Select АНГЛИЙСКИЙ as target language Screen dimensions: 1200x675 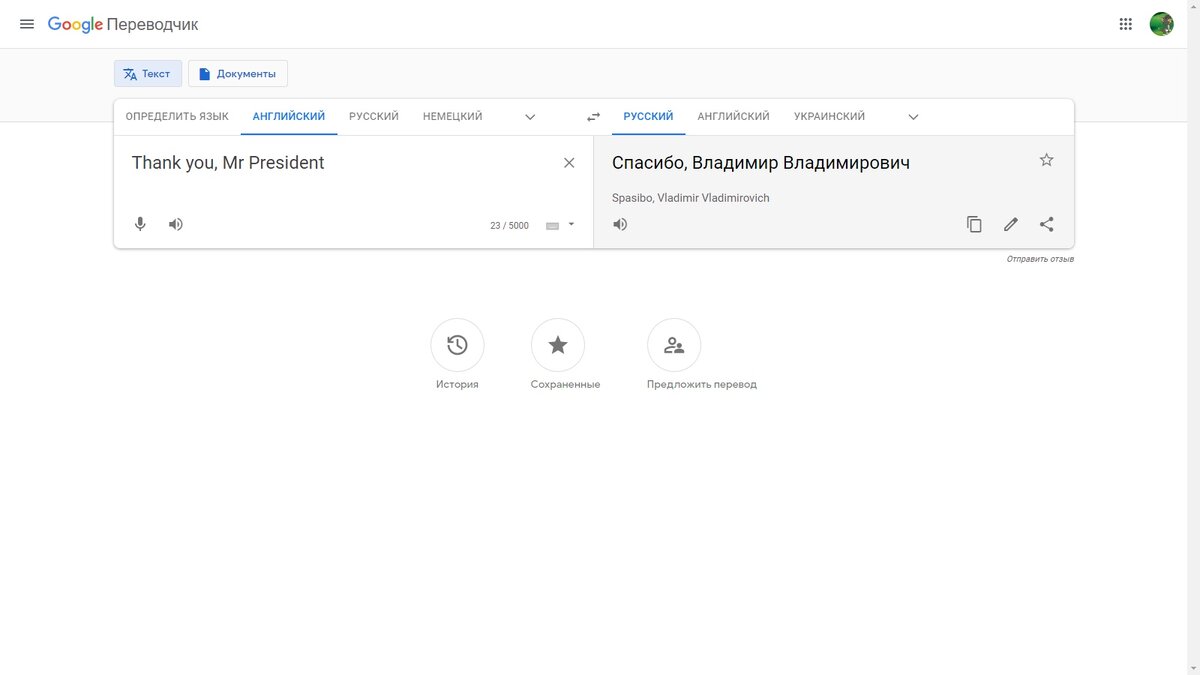[734, 117]
